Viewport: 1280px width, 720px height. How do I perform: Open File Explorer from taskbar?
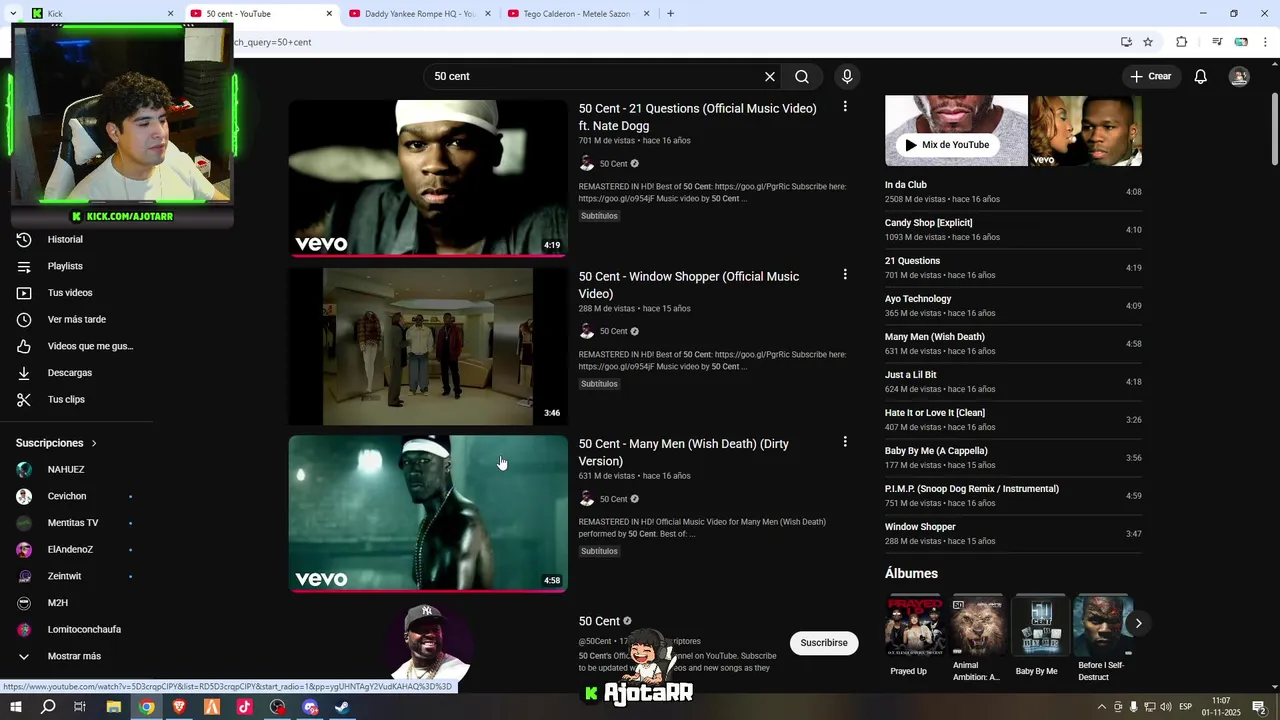coord(114,707)
